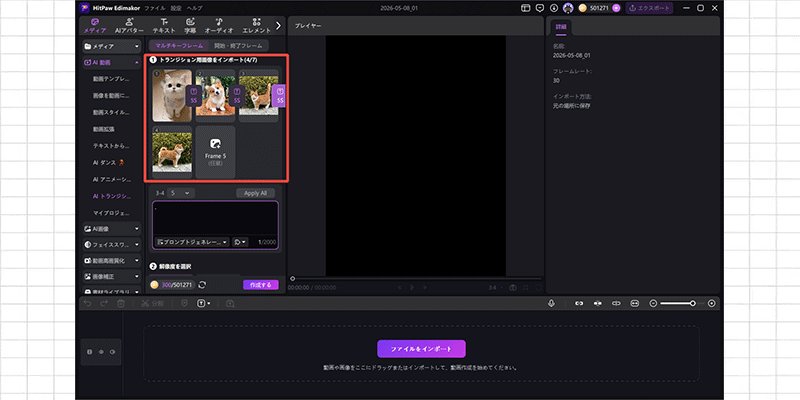Open the ヘルプ menu
This screenshot has height=400, width=800.
point(194,8)
